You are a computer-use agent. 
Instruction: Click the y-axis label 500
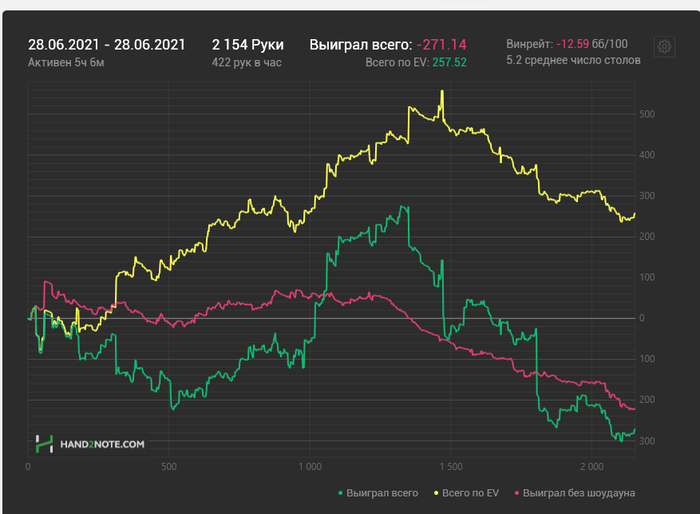click(647, 114)
